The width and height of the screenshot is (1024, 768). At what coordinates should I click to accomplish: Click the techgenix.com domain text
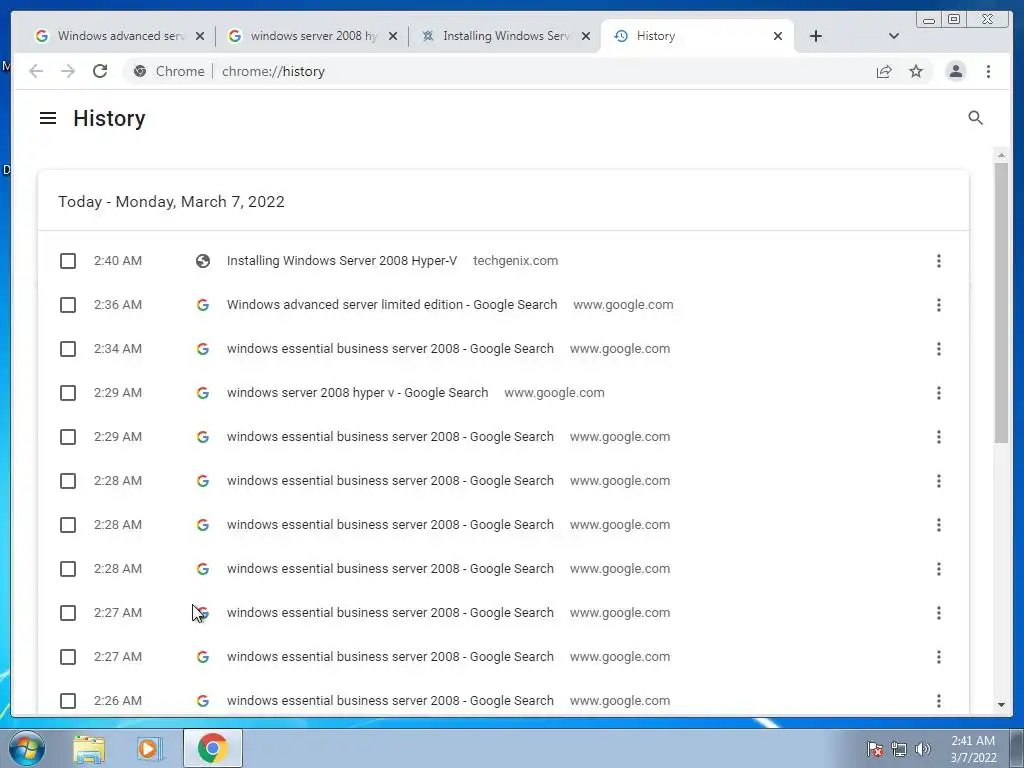click(x=515, y=261)
